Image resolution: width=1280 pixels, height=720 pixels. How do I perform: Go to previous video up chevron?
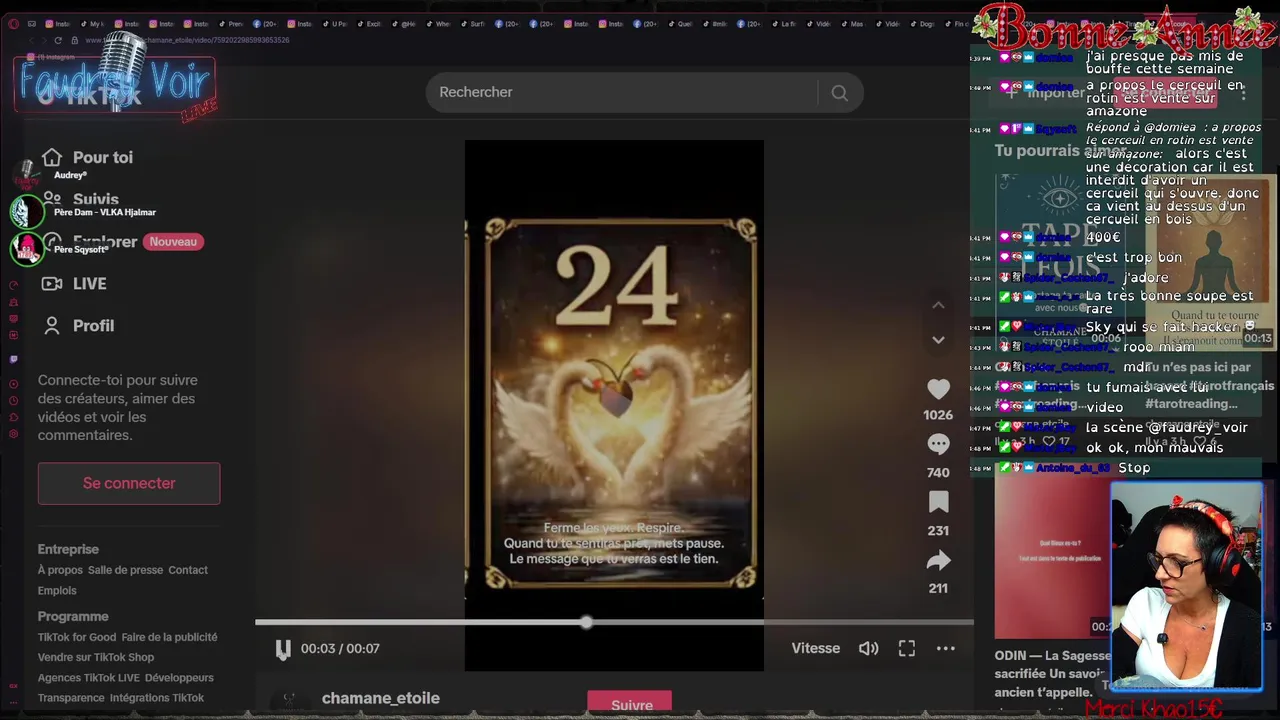[x=938, y=304]
